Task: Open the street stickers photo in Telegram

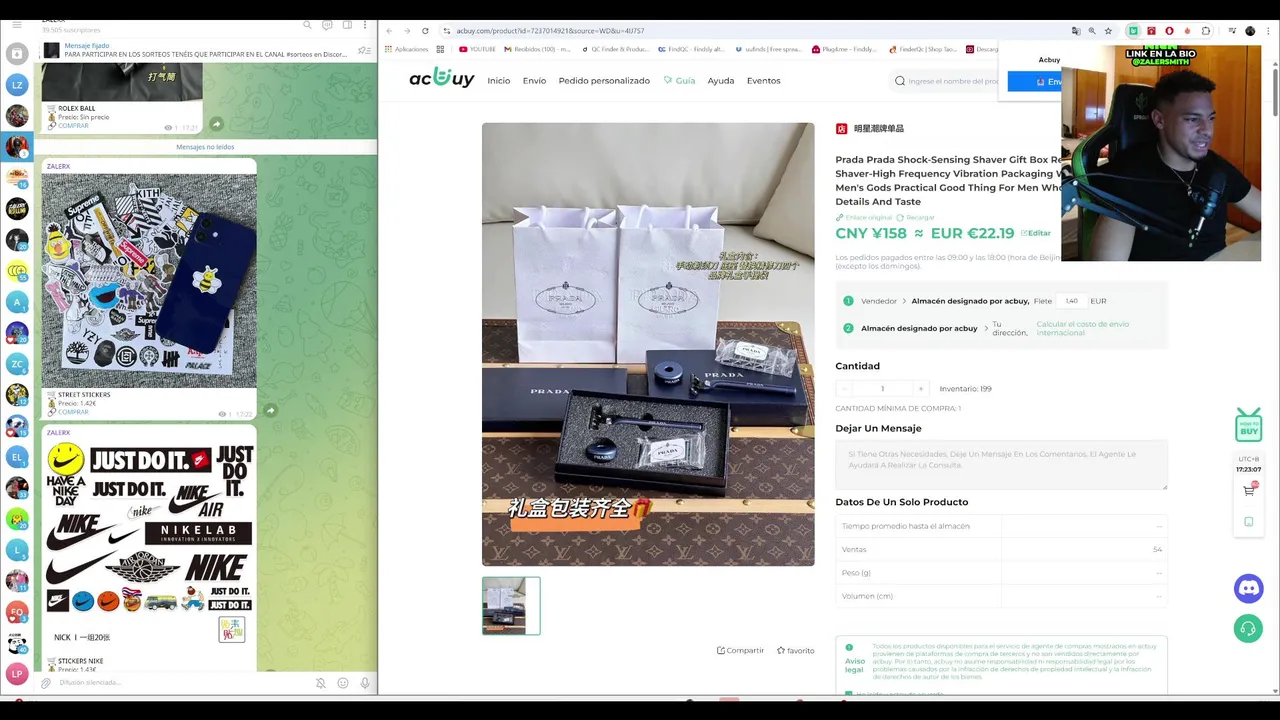Action: click(149, 280)
